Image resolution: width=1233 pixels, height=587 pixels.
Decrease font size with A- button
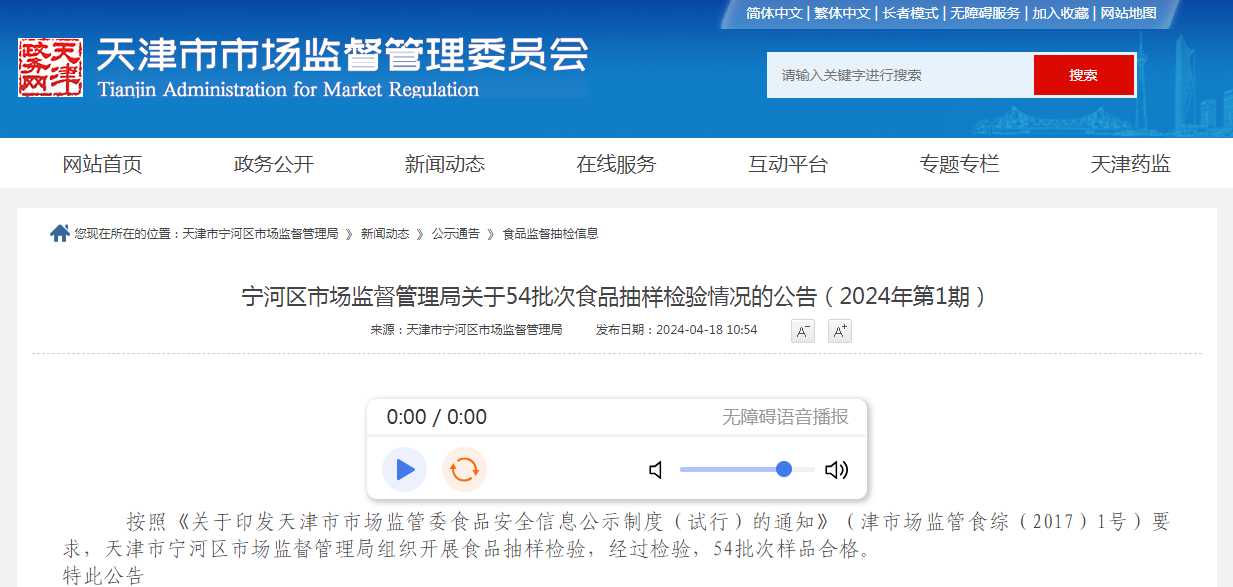pyautogui.click(x=802, y=331)
